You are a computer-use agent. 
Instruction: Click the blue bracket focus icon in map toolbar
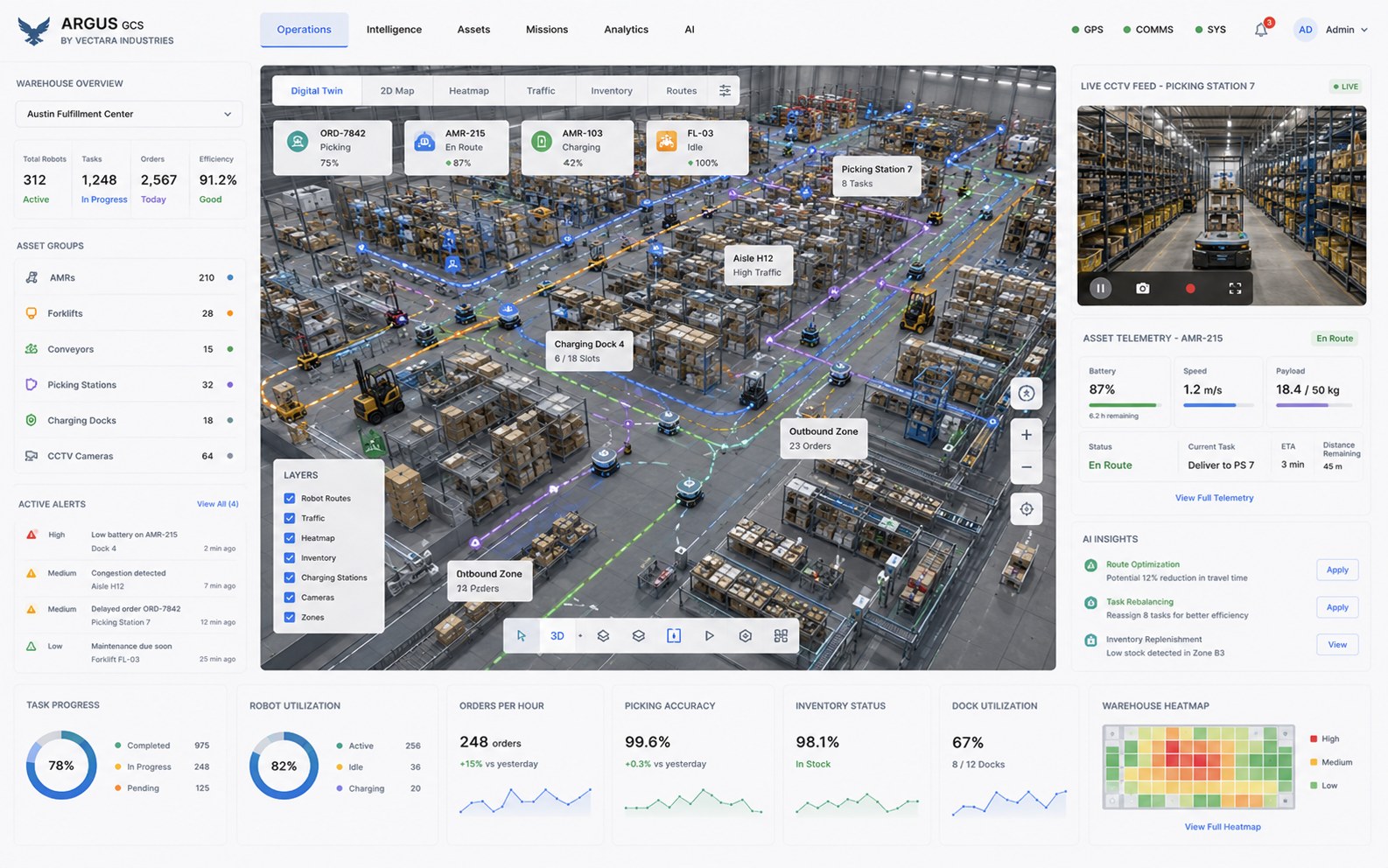pyautogui.click(x=674, y=636)
